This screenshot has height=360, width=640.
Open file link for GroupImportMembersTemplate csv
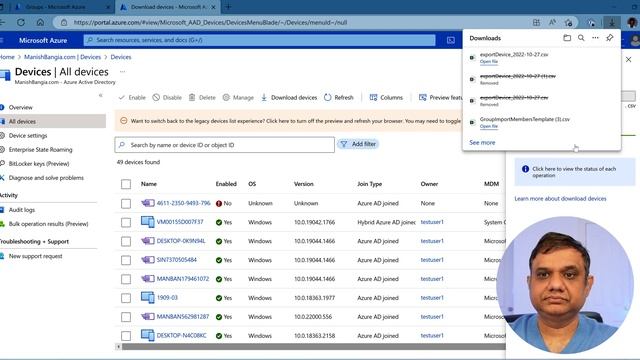pyautogui.click(x=489, y=127)
